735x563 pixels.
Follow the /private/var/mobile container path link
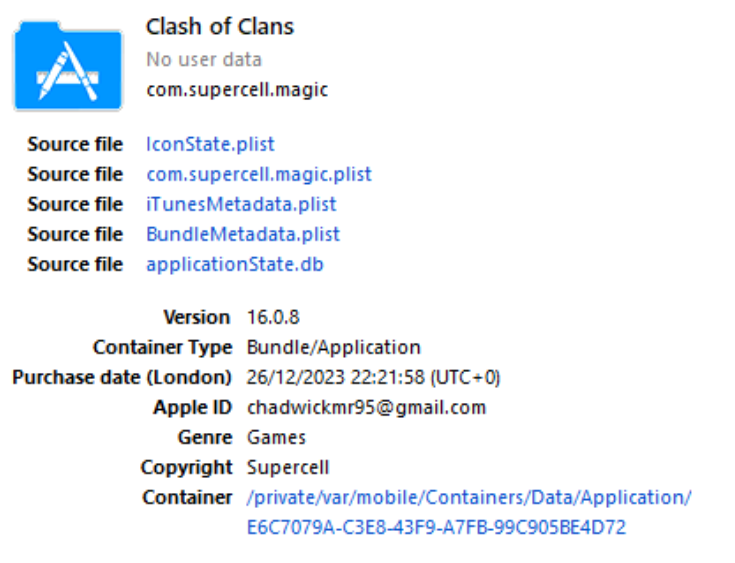(x=469, y=497)
